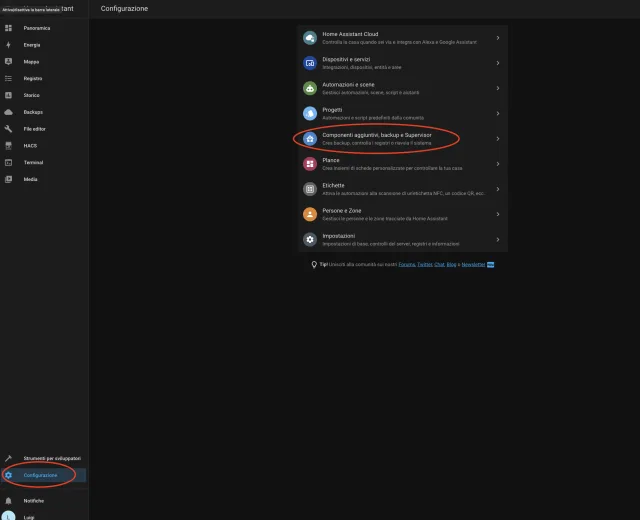640x520 pixels.
Task: Select HACS from the sidebar
Action: [30, 145]
